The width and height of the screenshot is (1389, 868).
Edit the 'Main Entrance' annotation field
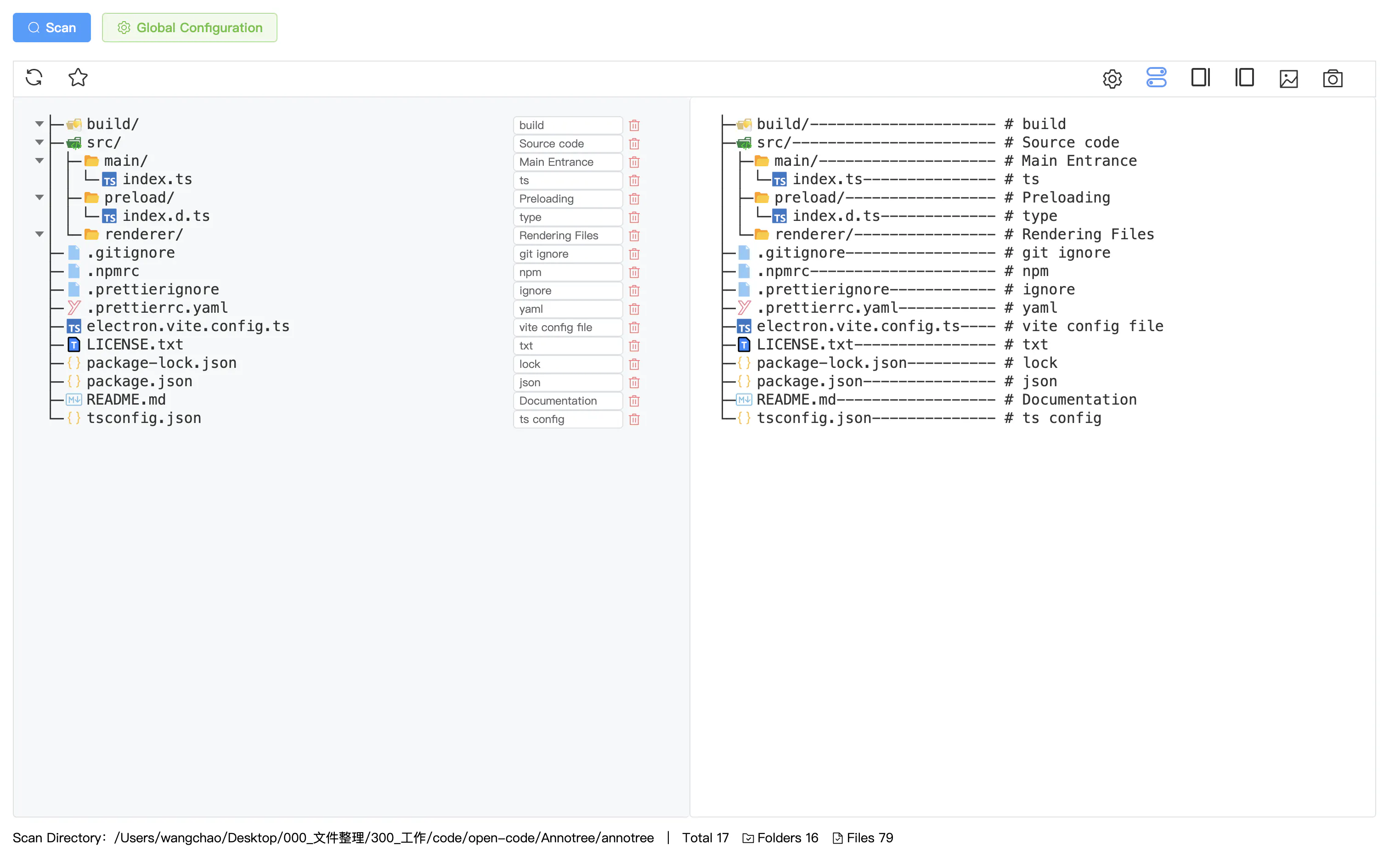click(568, 162)
